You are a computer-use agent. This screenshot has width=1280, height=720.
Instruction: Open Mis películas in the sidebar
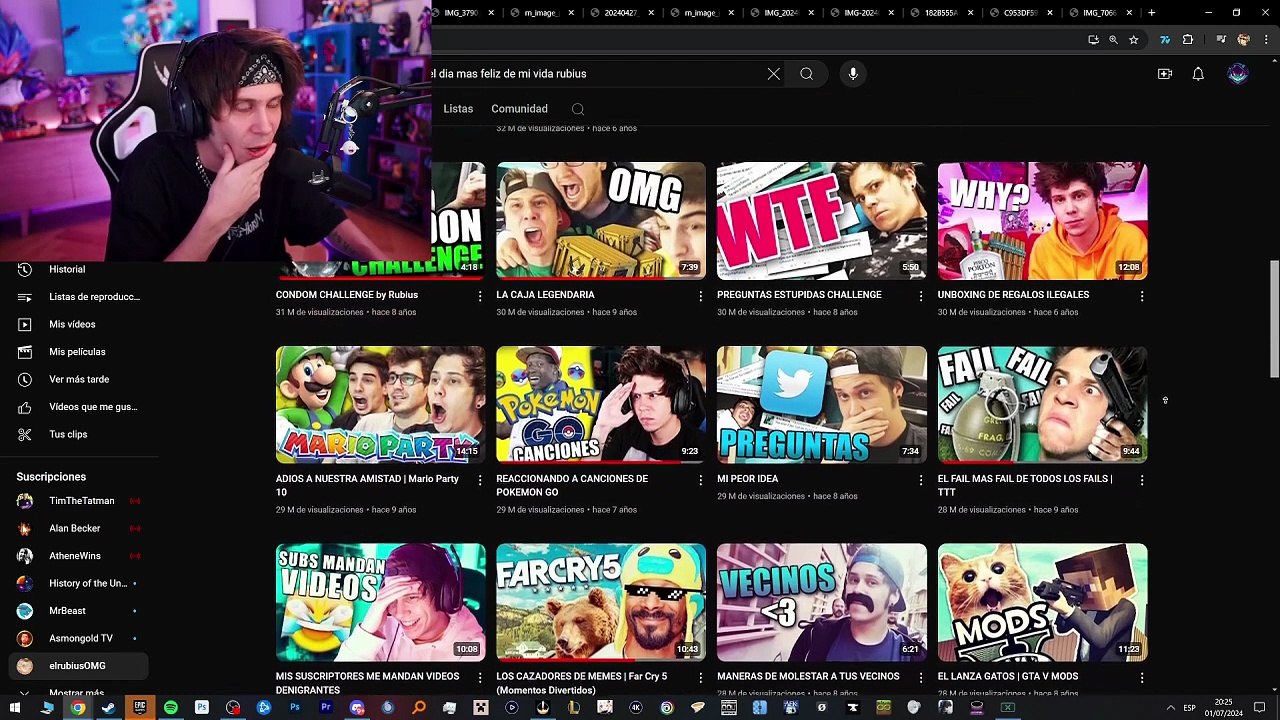tap(78, 352)
